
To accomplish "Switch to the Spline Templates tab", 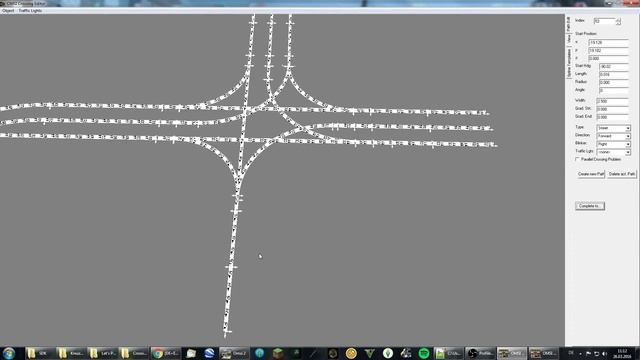I will point(568,62).
